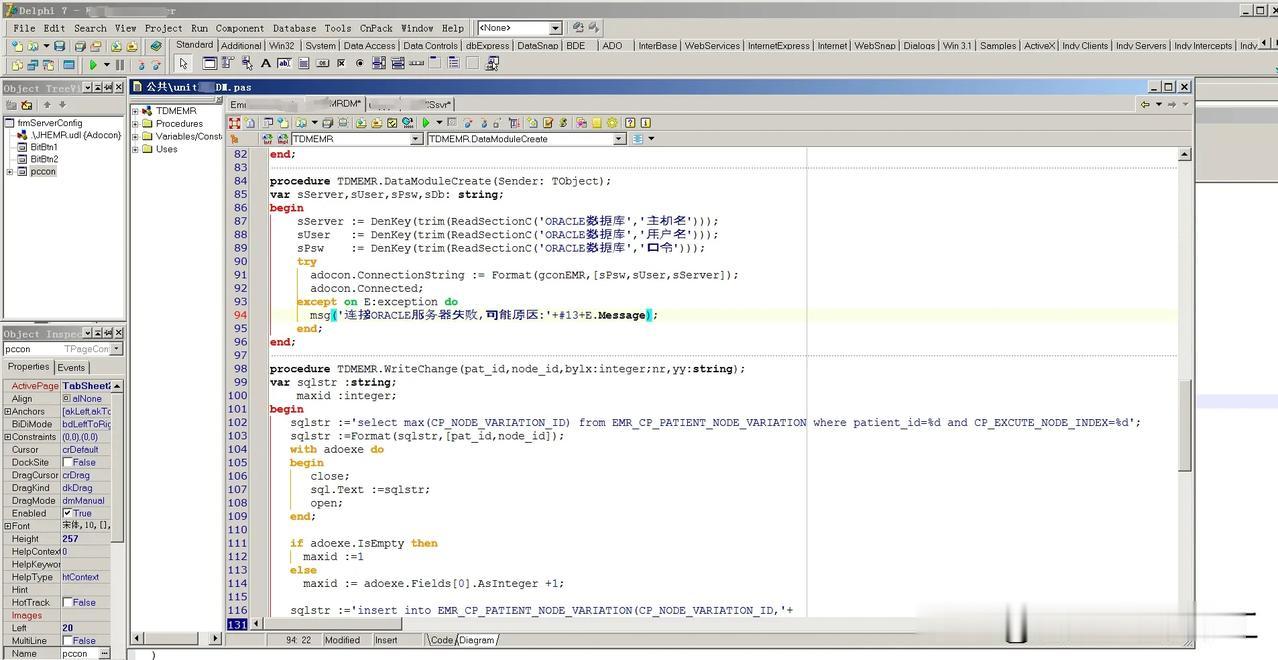Expand the Procedures node in code explorer
The image size is (1278, 660).
coord(135,124)
